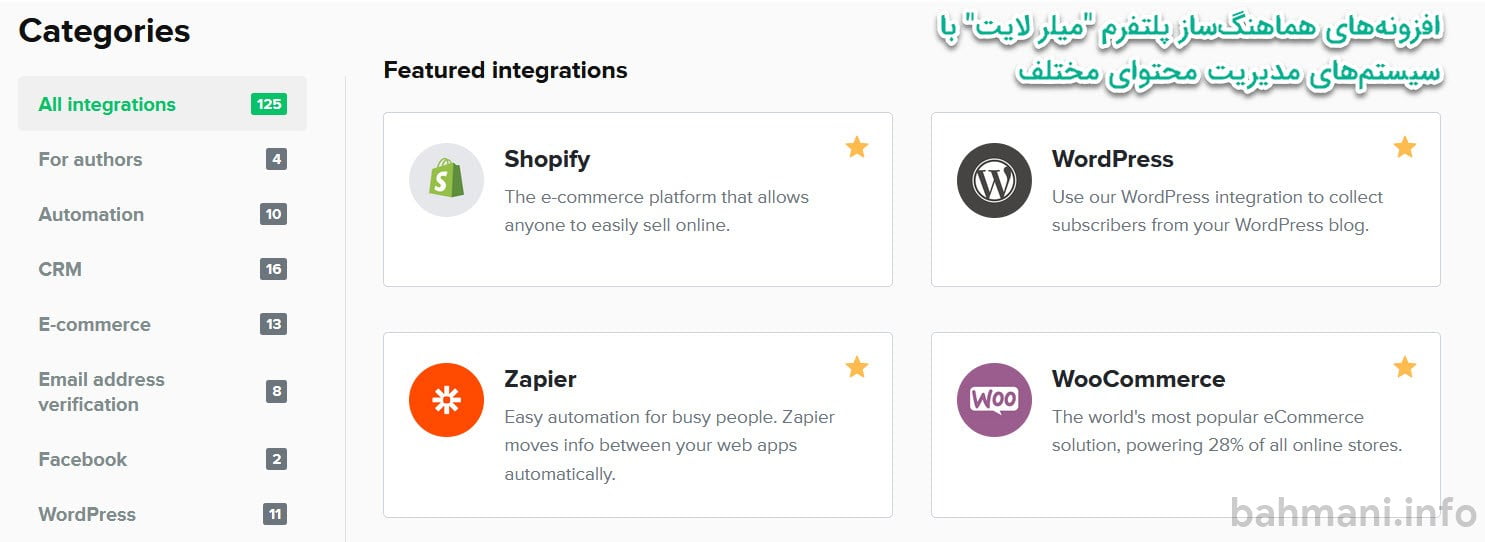Viewport: 1485px width, 542px height.
Task: Open the WordPress category in sidebar
Action: [x=87, y=514]
